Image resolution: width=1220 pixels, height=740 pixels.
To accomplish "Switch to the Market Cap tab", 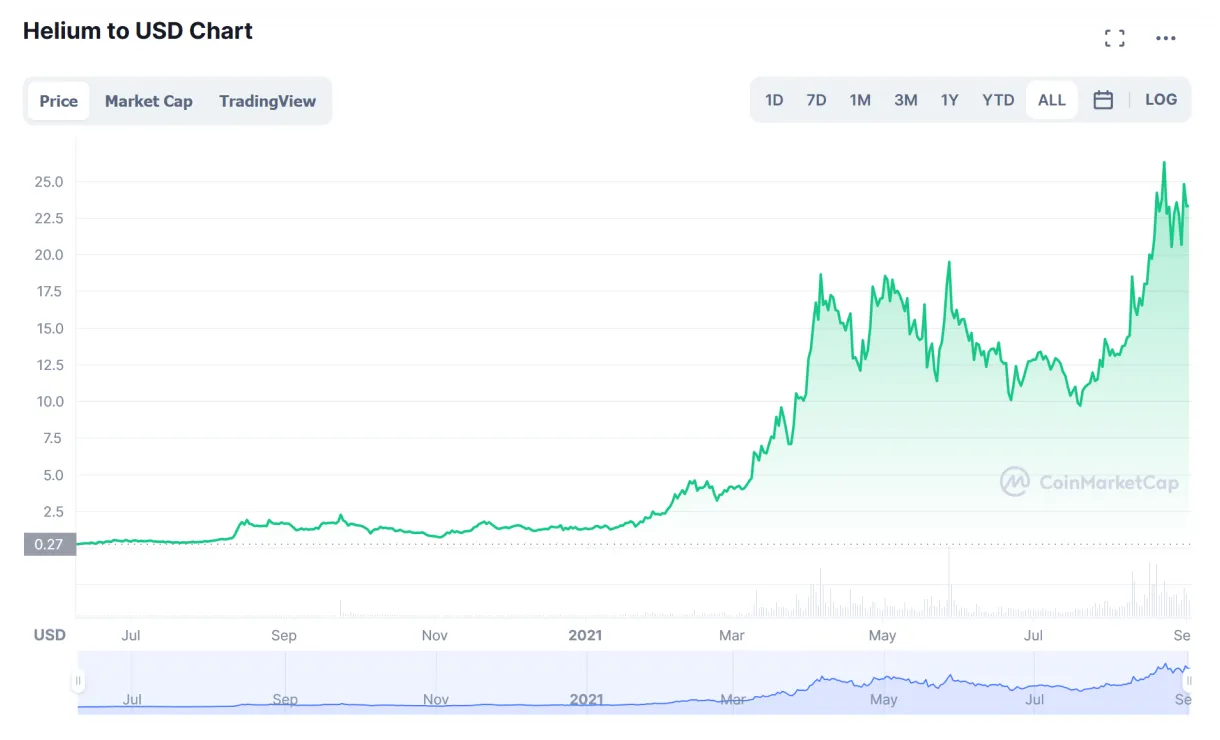I will (149, 101).
